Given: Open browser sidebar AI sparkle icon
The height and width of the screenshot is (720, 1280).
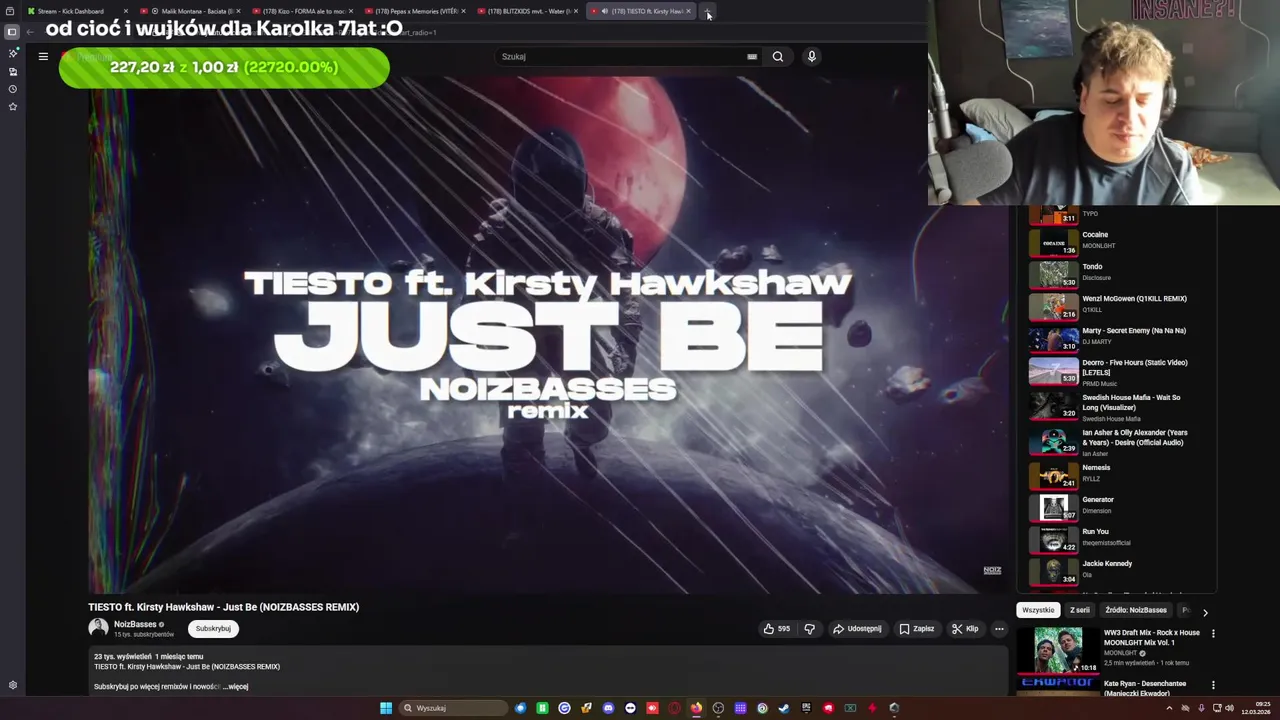Looking at the screenshot, I should 12,53.
